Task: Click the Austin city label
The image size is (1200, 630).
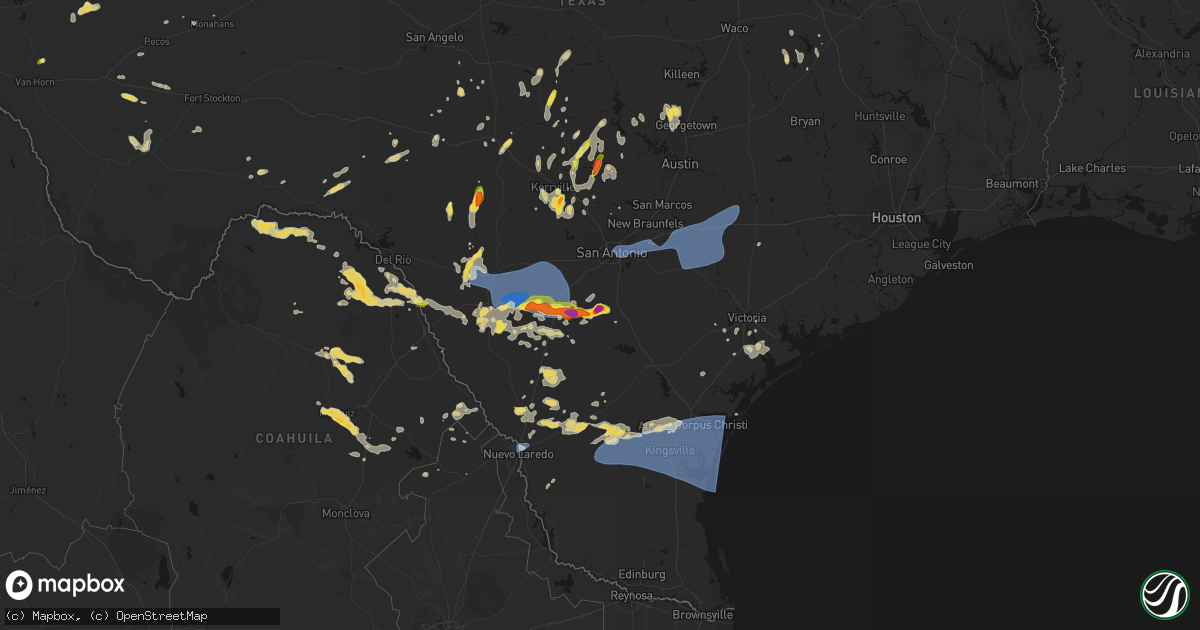Action: [680, 163]
